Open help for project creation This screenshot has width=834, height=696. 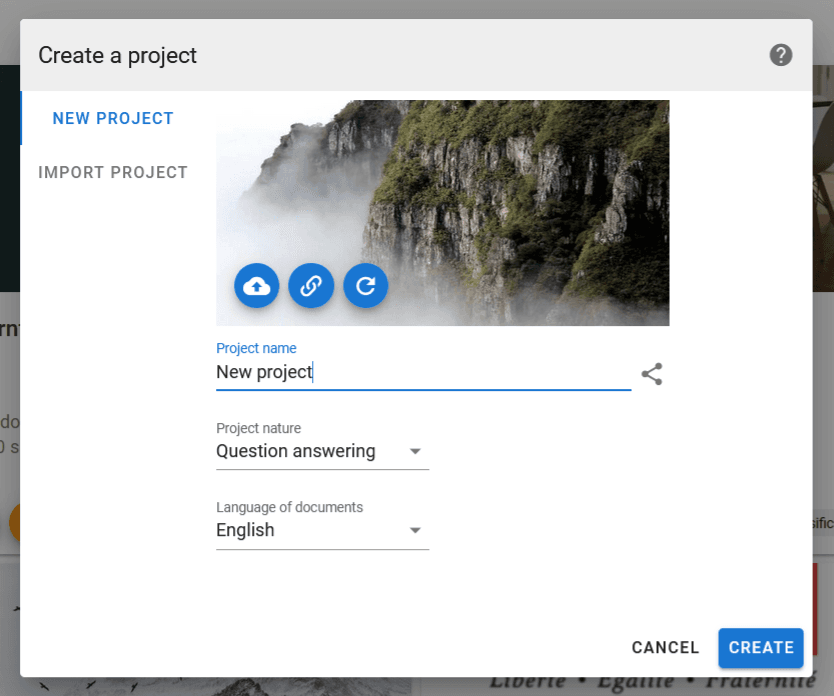tap(780, 55)
